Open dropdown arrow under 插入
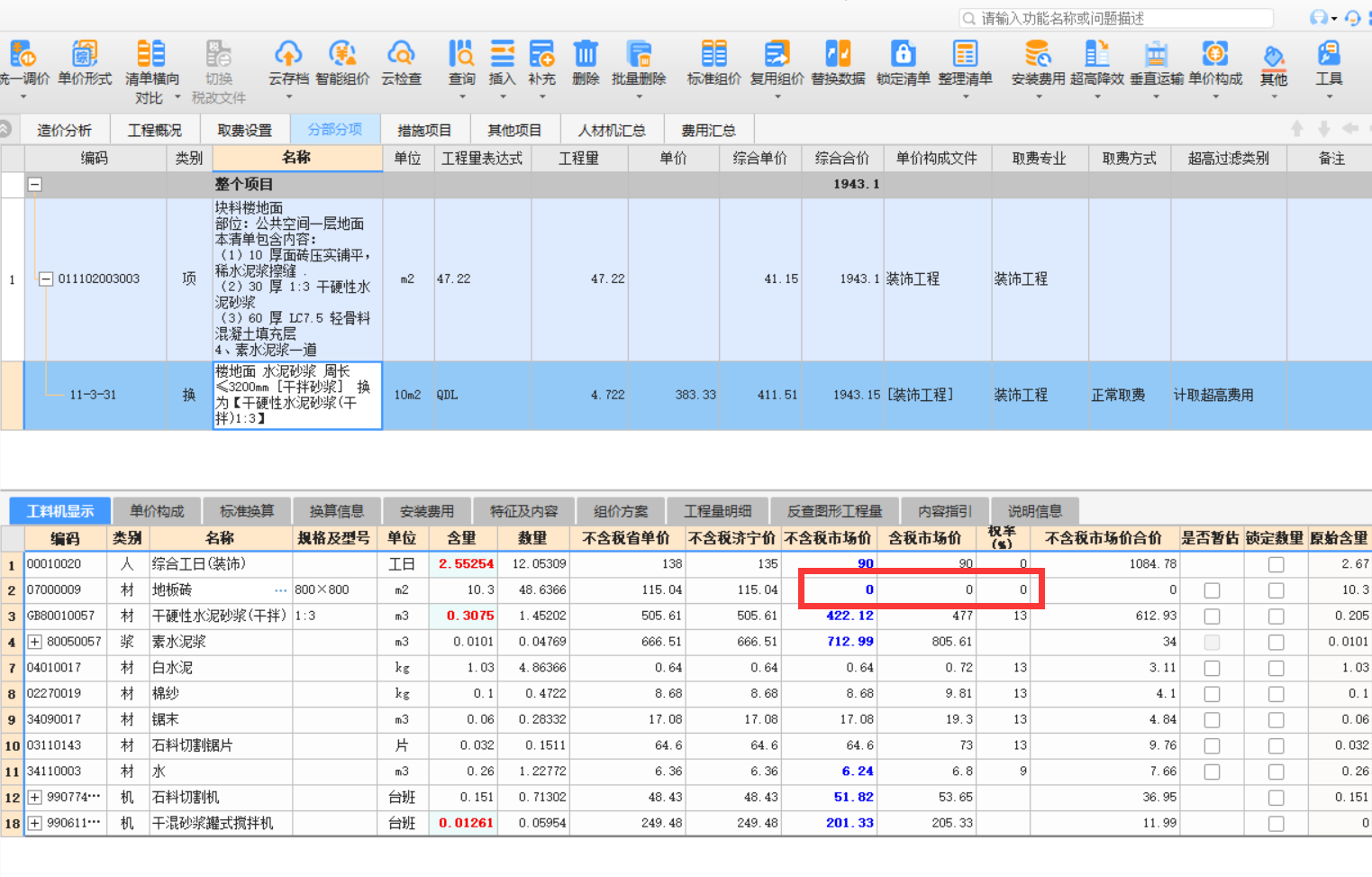This screenshot has width=1372, height=877. [502, 96]
